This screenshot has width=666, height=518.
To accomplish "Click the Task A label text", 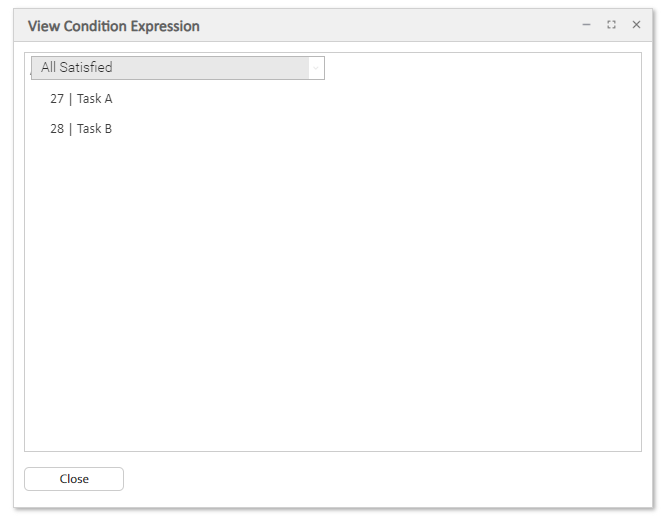I will coord(95,99).
